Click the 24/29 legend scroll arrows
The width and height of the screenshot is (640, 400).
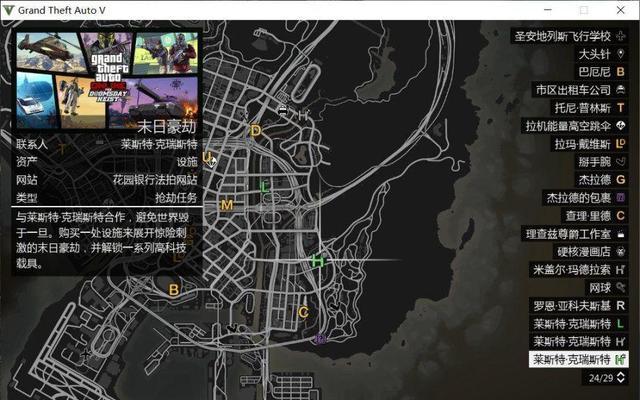[x=620, y=378]
